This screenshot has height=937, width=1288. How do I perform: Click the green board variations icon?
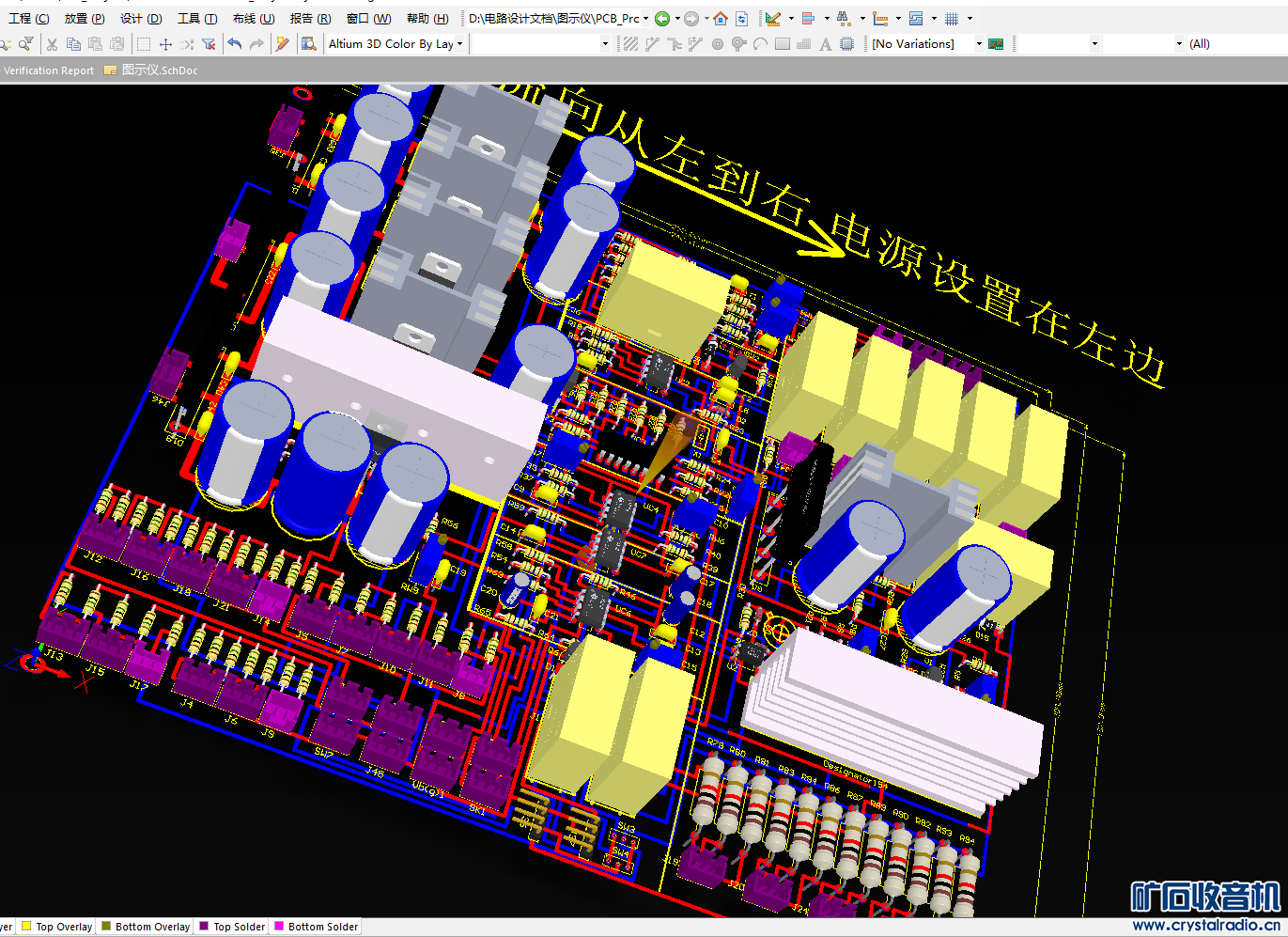[x=996, y=44]
